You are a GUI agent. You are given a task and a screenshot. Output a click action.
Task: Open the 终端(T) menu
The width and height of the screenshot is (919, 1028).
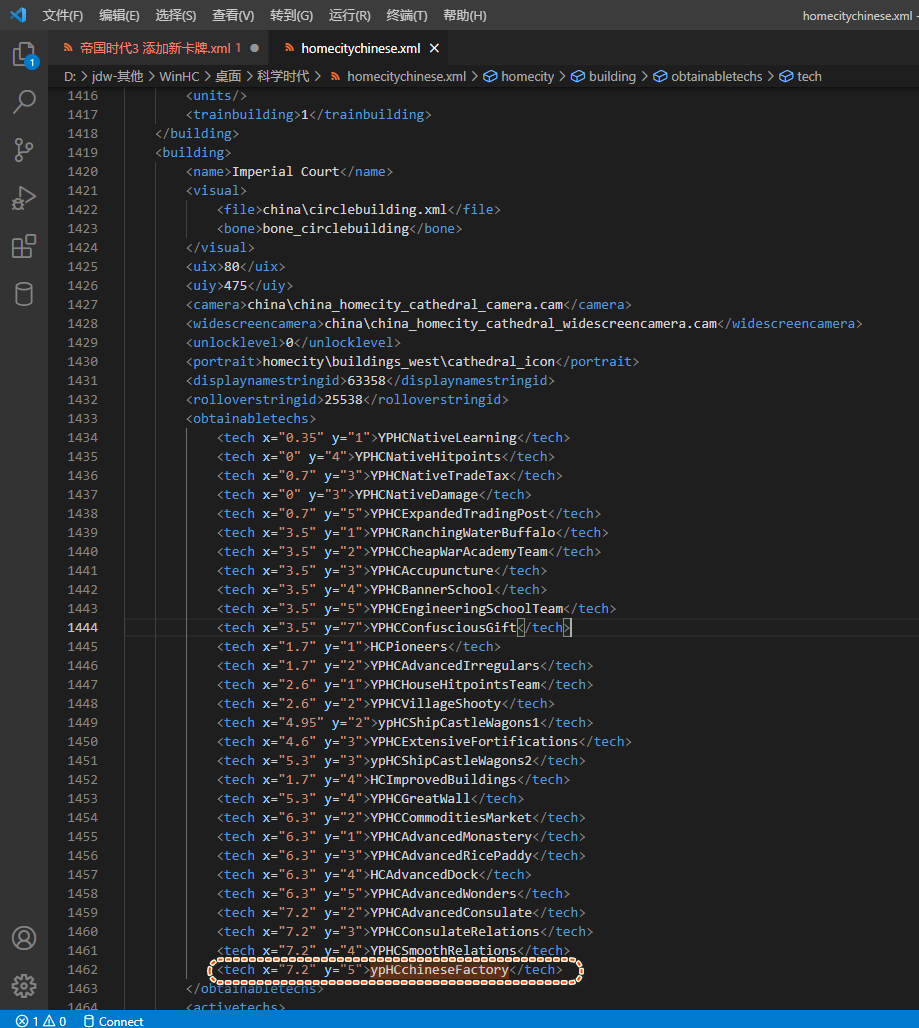[x=407, y=15]
